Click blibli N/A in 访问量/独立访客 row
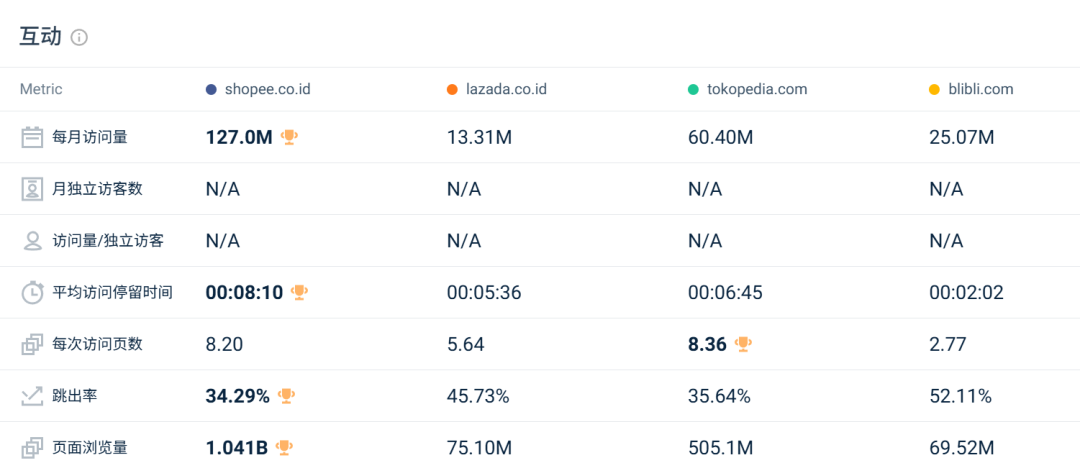The height and width of the screenshot is (468, 1080). click(x=946, y=241)
